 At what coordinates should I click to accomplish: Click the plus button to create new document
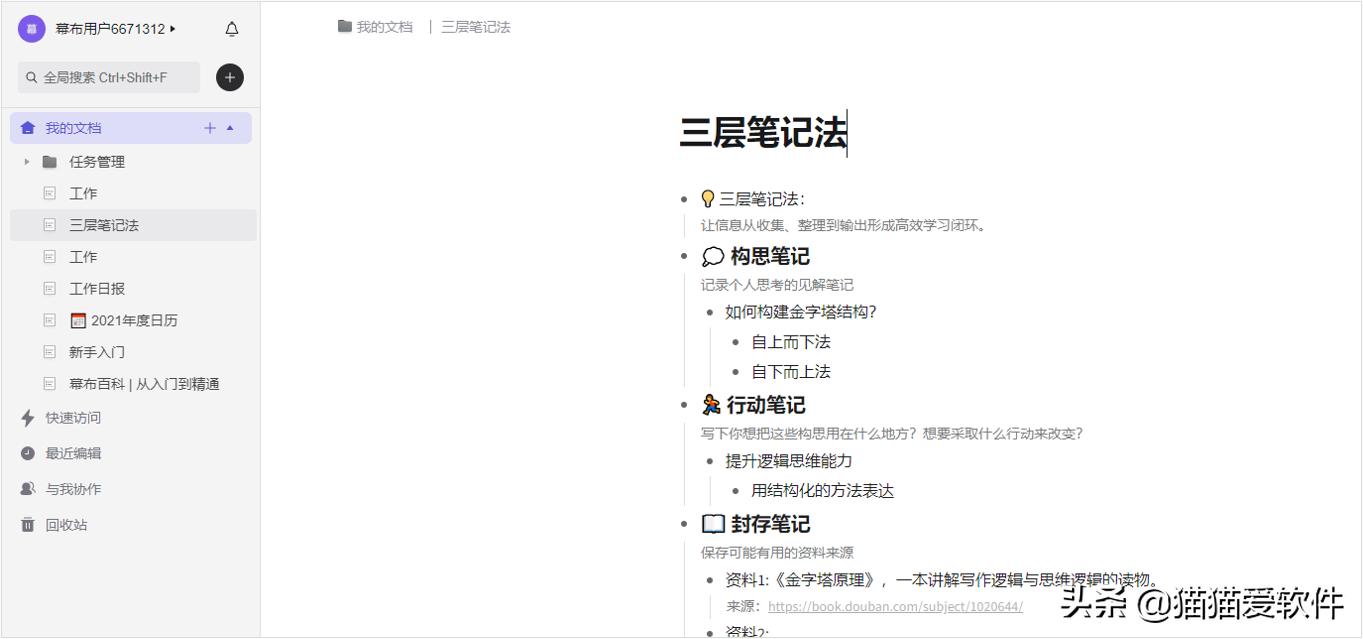(229, 77)
